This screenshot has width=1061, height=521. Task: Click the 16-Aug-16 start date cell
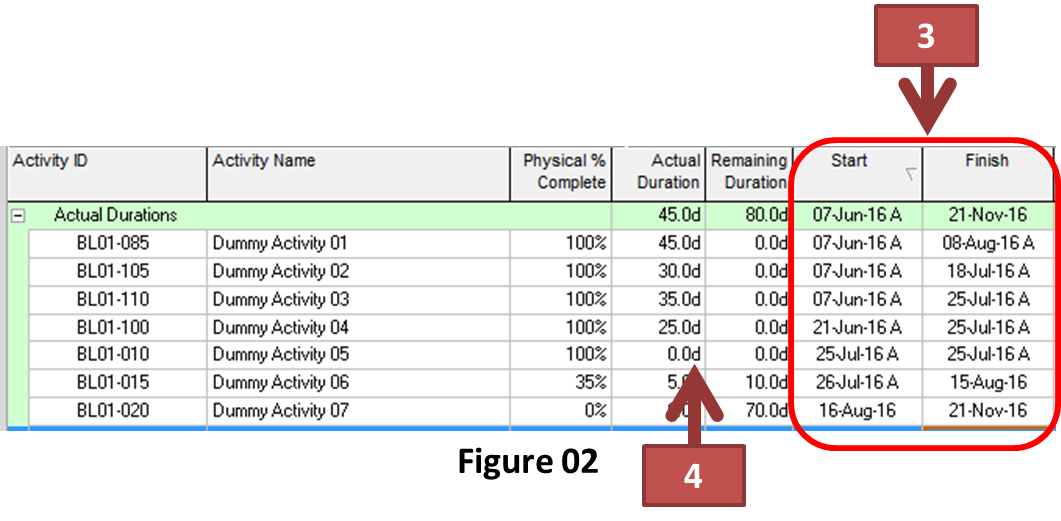tap(857, 410)
